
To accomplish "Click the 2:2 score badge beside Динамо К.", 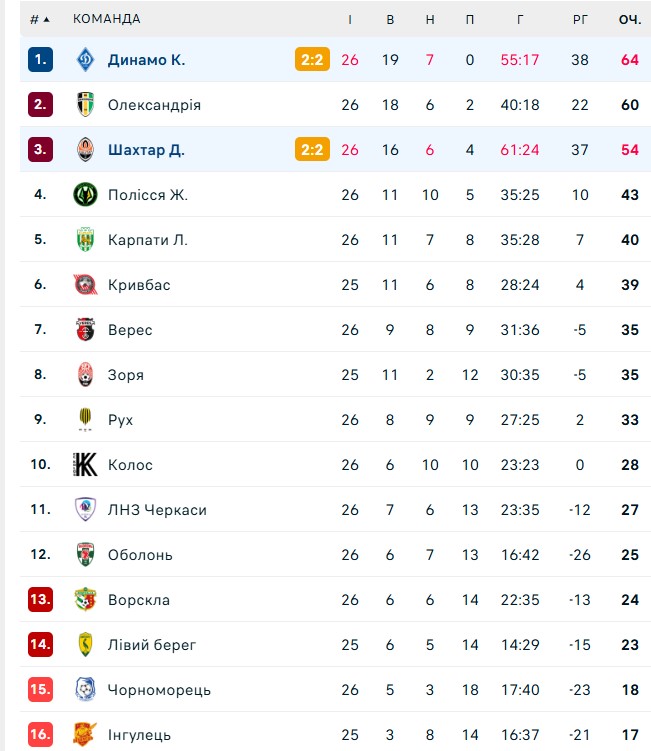I will (x=311, y=60).
